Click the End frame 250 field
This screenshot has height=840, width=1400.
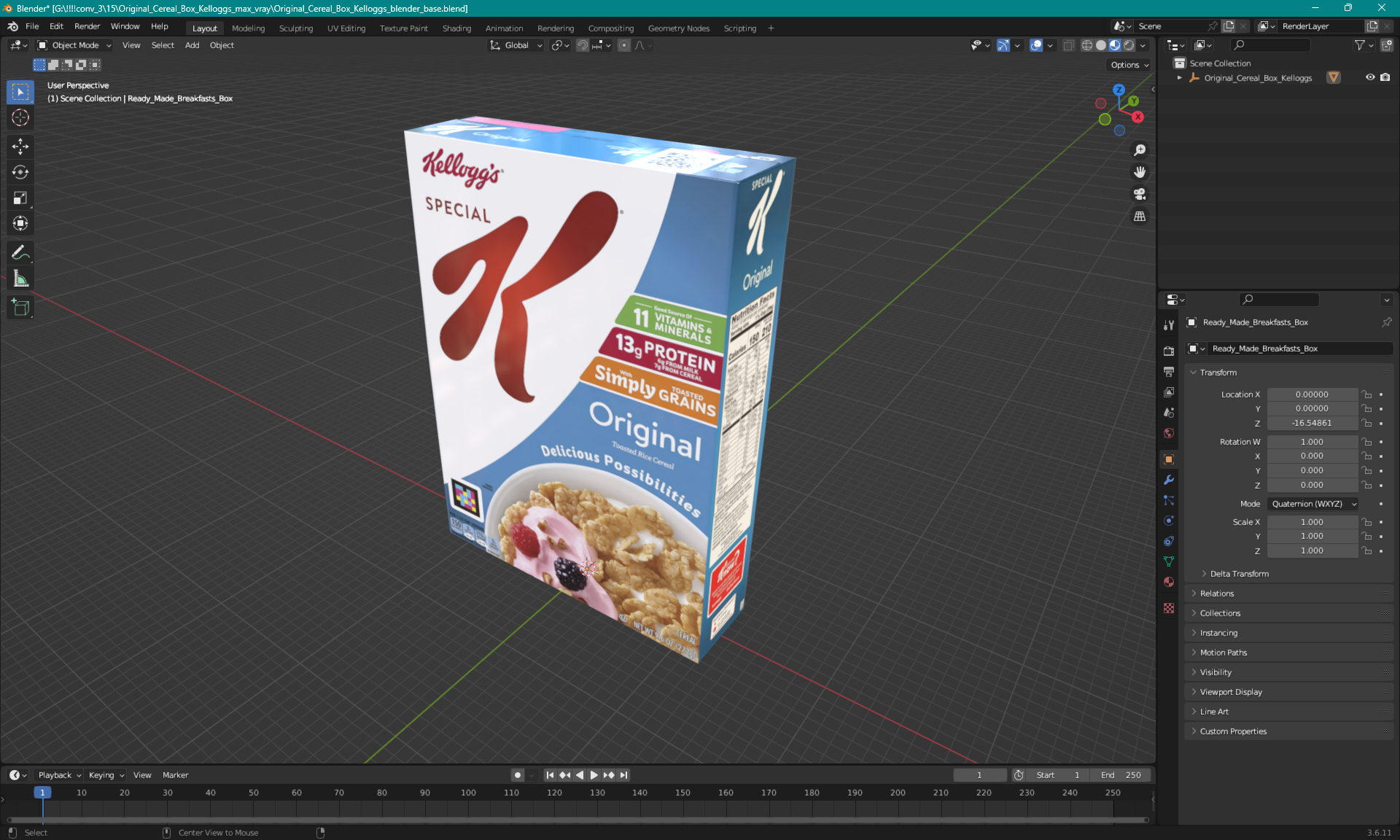(x=1121, y=775)
